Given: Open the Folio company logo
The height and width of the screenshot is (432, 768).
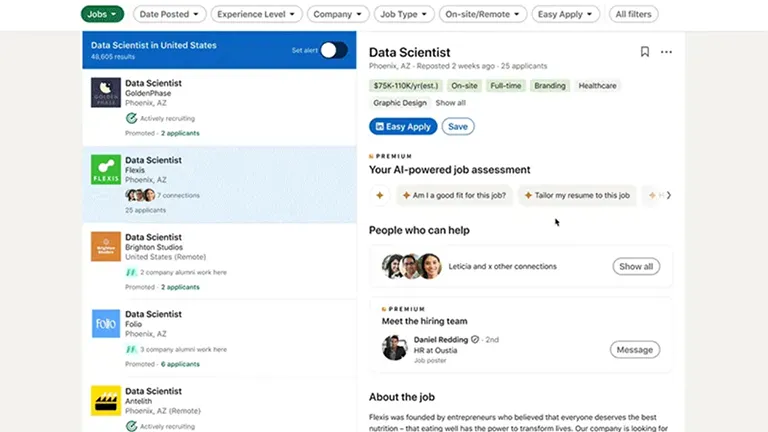Looking at the screenshot, I should coord(106,323).
